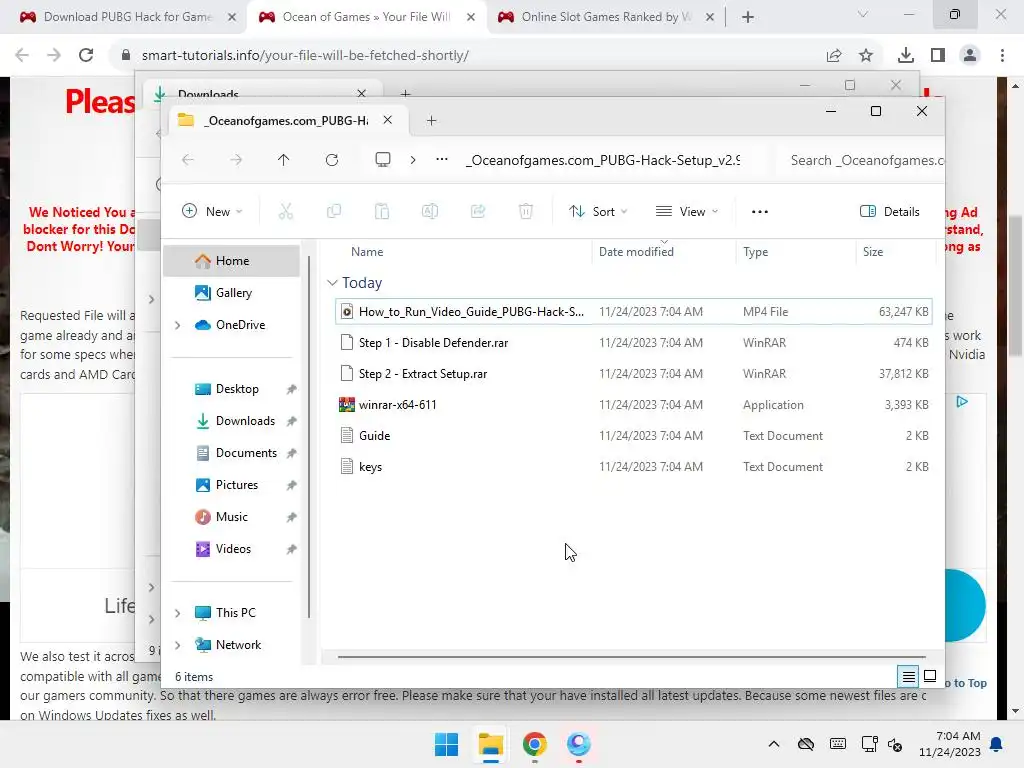Screen dimensions: 1024x768
Task: Click the File Explorer taskbar icon
Action: [490, 744]
